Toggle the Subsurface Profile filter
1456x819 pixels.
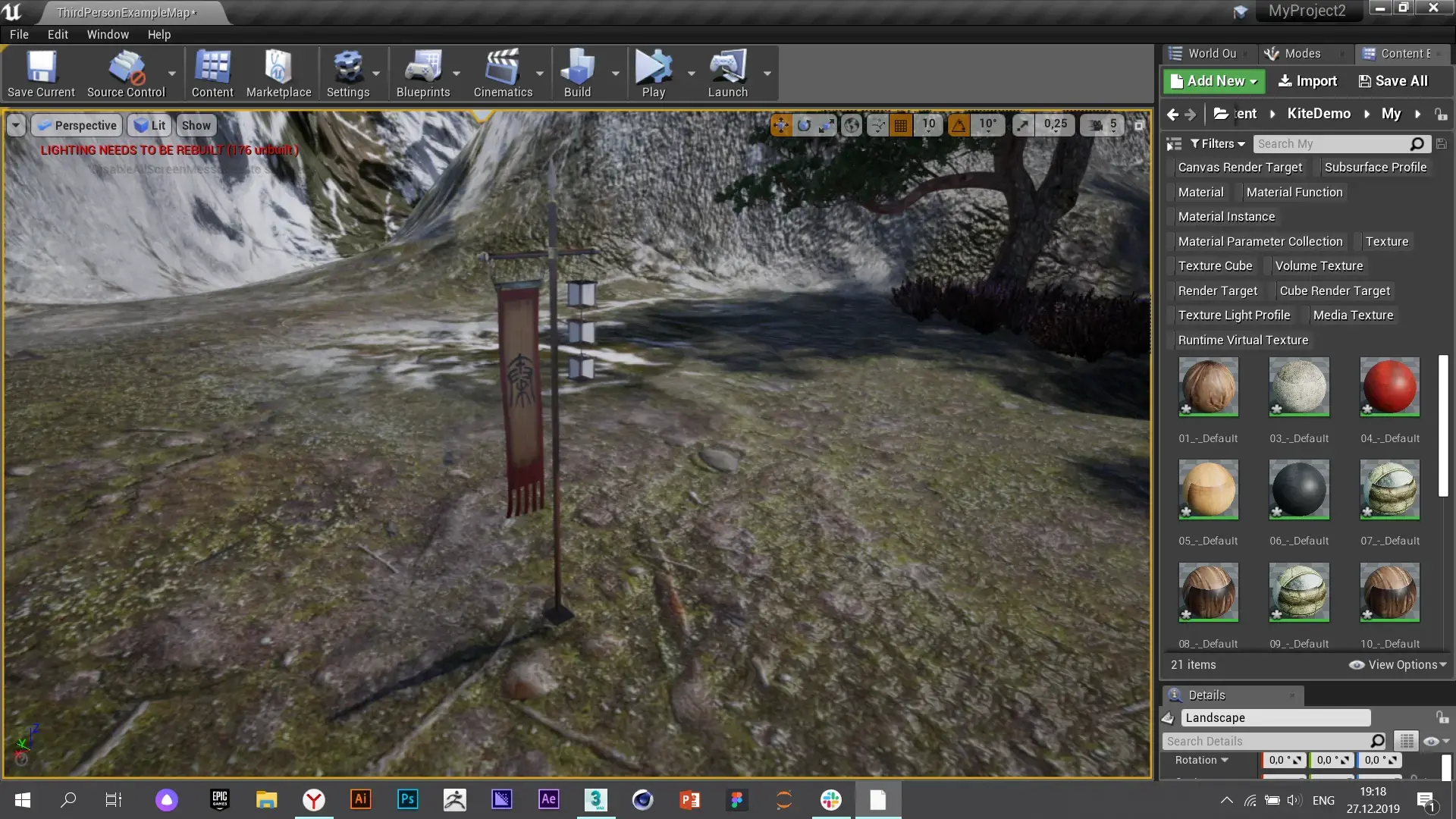1375,168
